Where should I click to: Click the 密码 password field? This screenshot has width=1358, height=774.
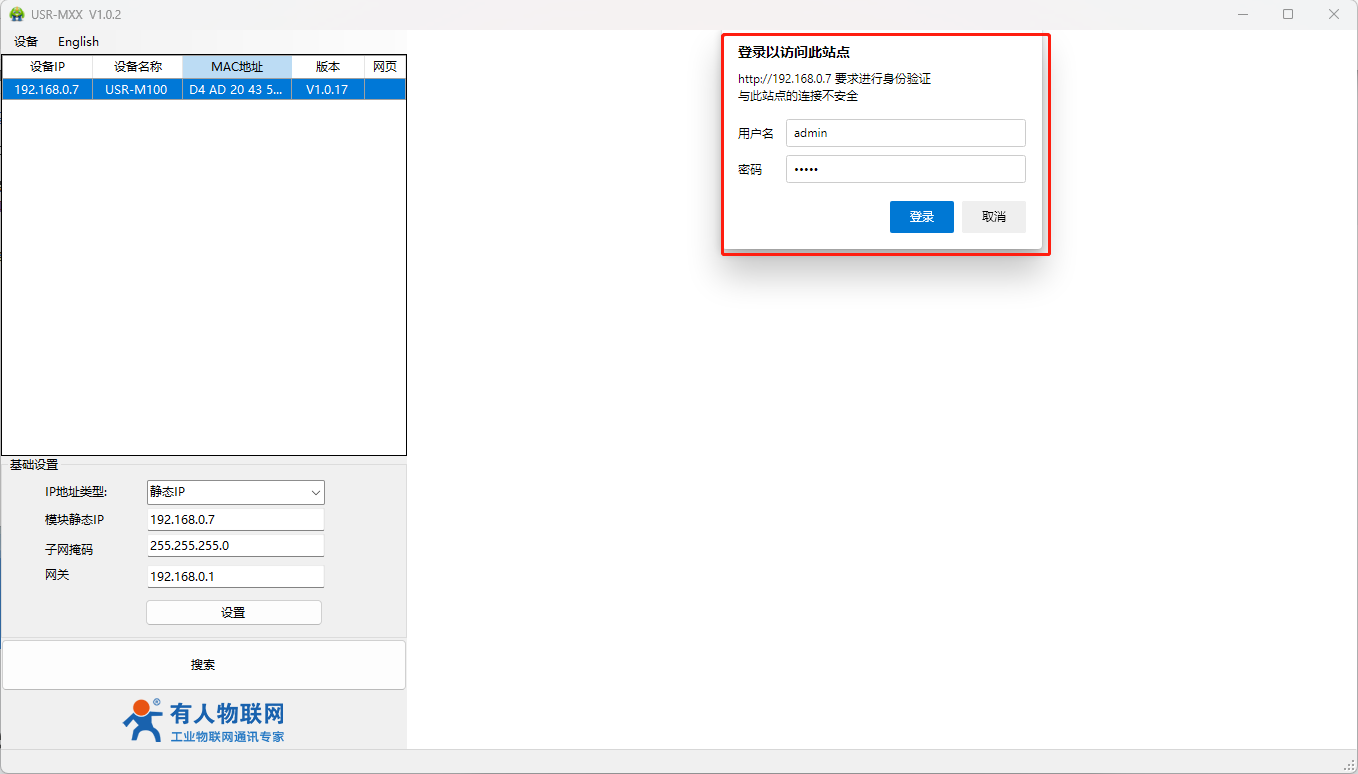905,169
